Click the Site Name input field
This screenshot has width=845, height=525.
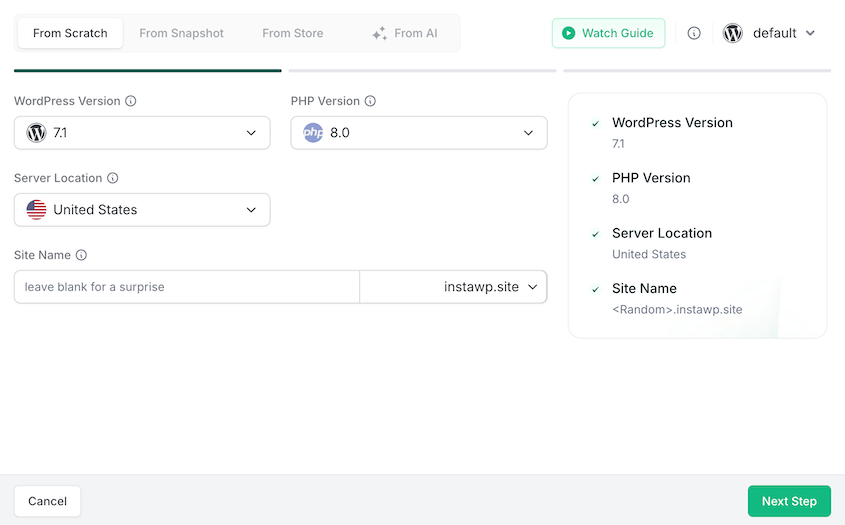tap(186, 287)
